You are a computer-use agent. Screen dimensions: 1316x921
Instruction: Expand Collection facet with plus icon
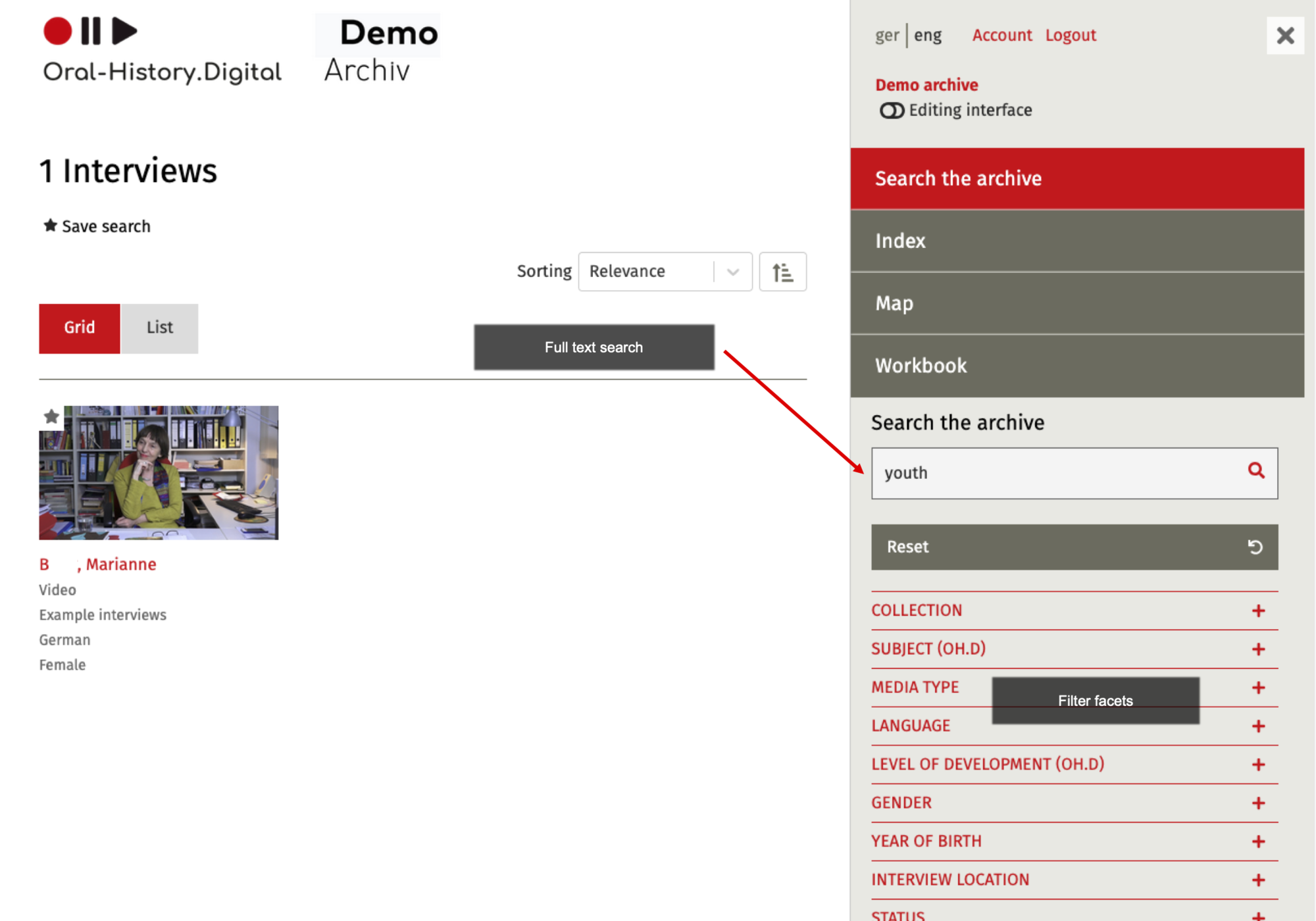click(x=1258, y=611)
